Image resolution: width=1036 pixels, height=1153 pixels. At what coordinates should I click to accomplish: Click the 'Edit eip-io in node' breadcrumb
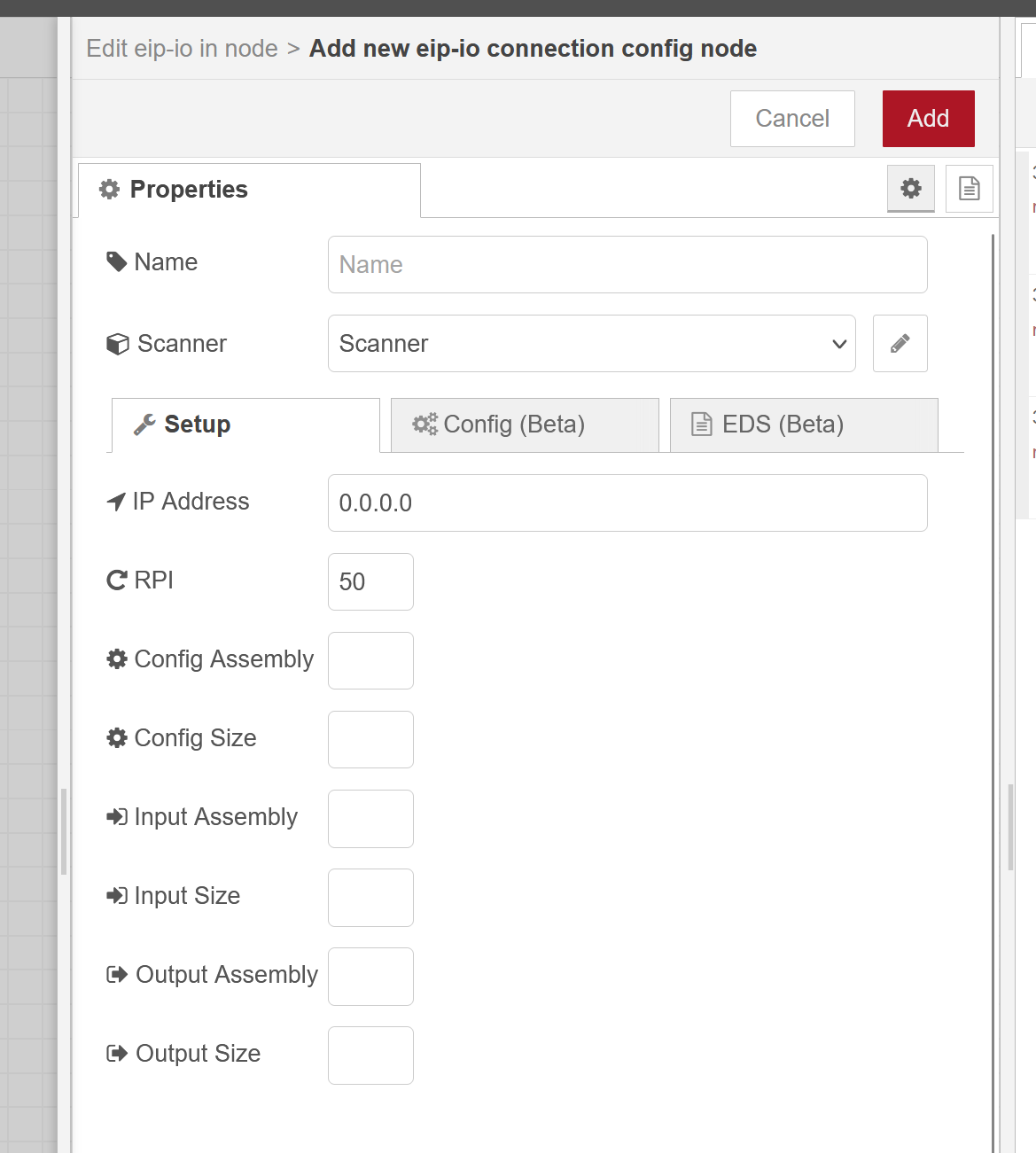182,48
